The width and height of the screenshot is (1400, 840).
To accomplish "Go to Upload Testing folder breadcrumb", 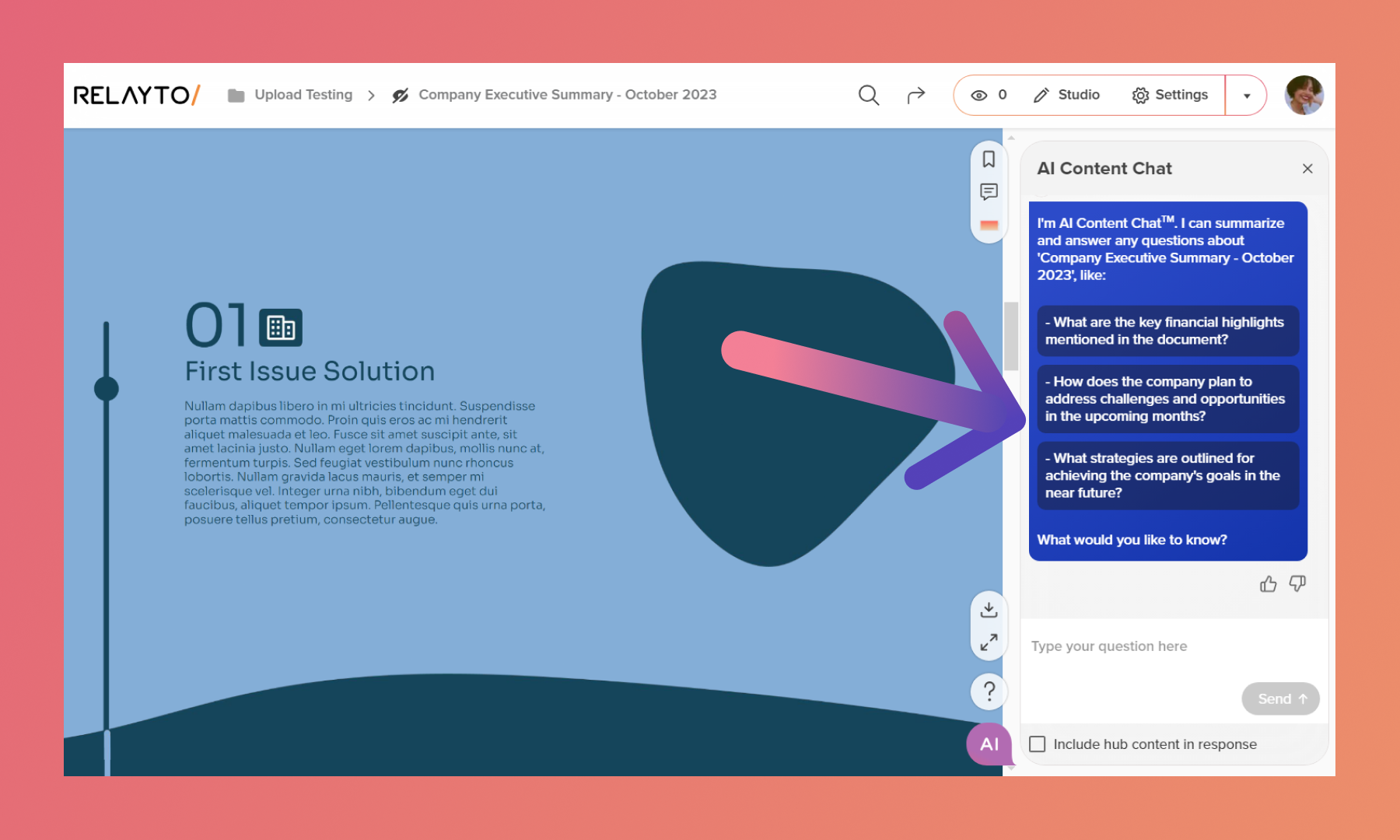I will point(303,95).
